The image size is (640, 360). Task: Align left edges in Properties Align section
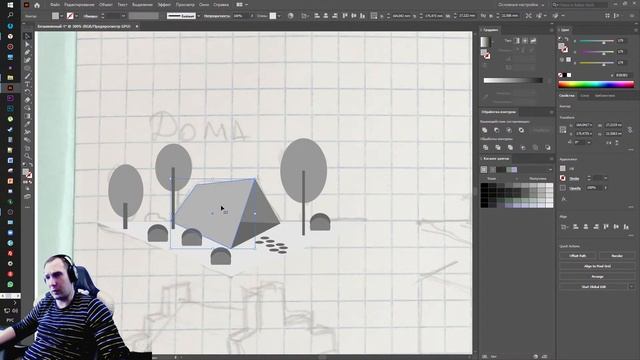[x=576, y=227]
